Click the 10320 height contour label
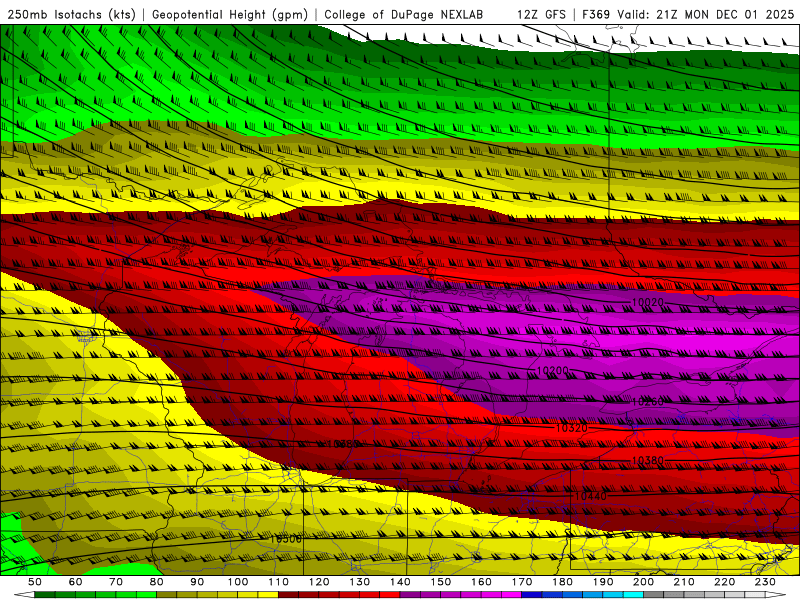The width and height of the screenshot is (800, 600). coord(571,428)
